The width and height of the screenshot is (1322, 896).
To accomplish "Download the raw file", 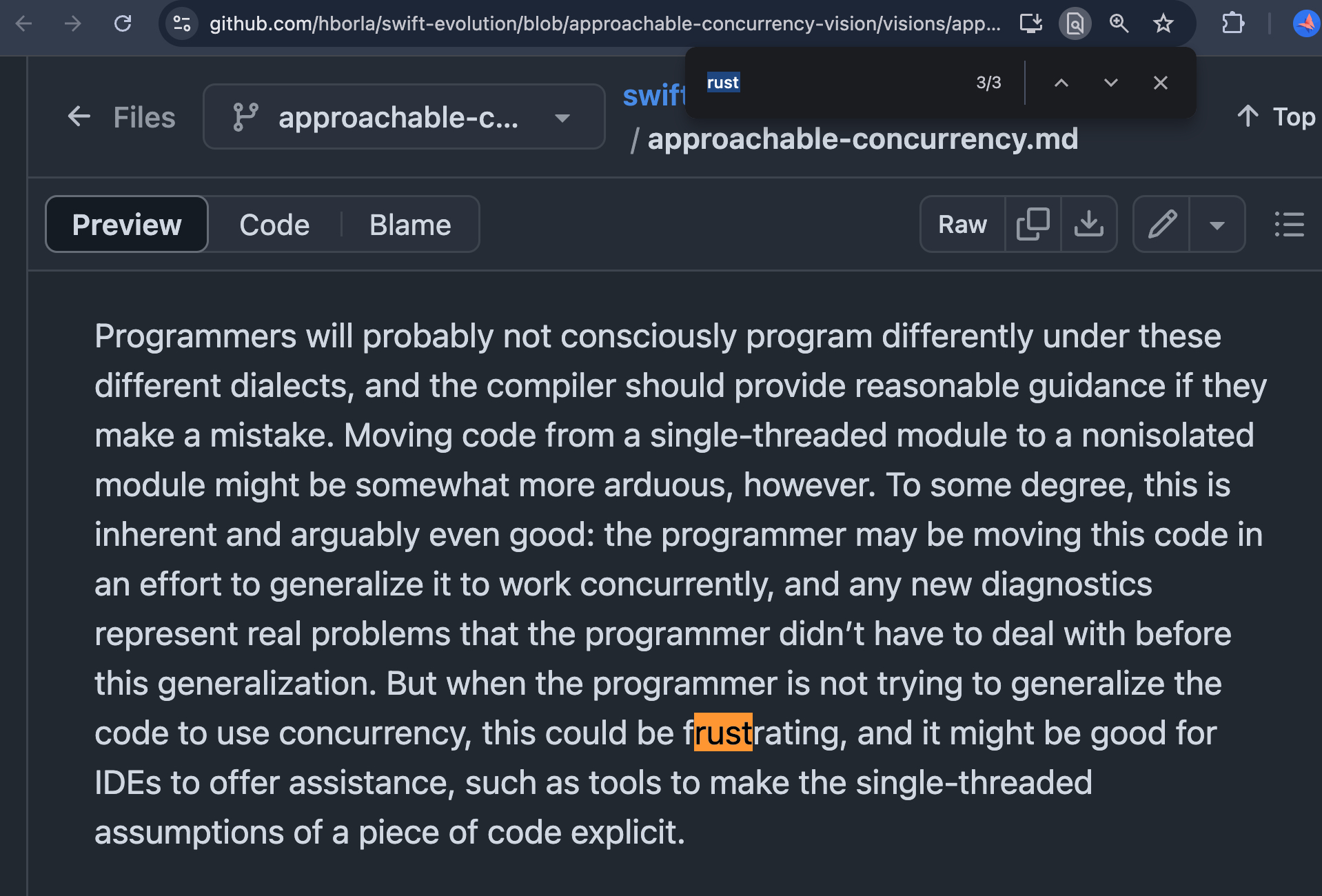I will tap(1088, 225).
